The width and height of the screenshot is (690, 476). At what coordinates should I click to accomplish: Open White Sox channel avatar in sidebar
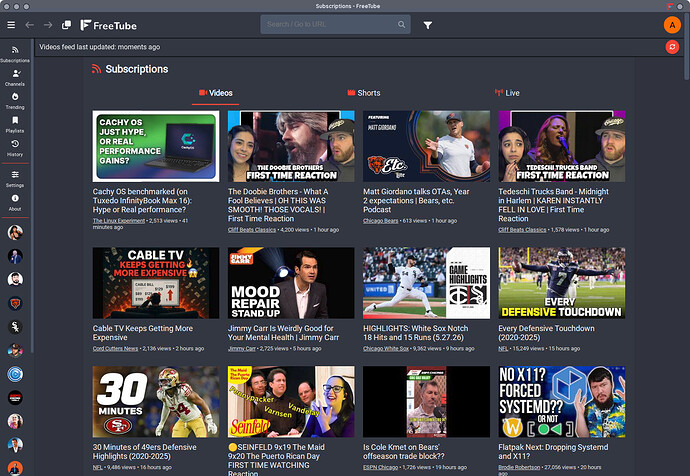point(15,327)
